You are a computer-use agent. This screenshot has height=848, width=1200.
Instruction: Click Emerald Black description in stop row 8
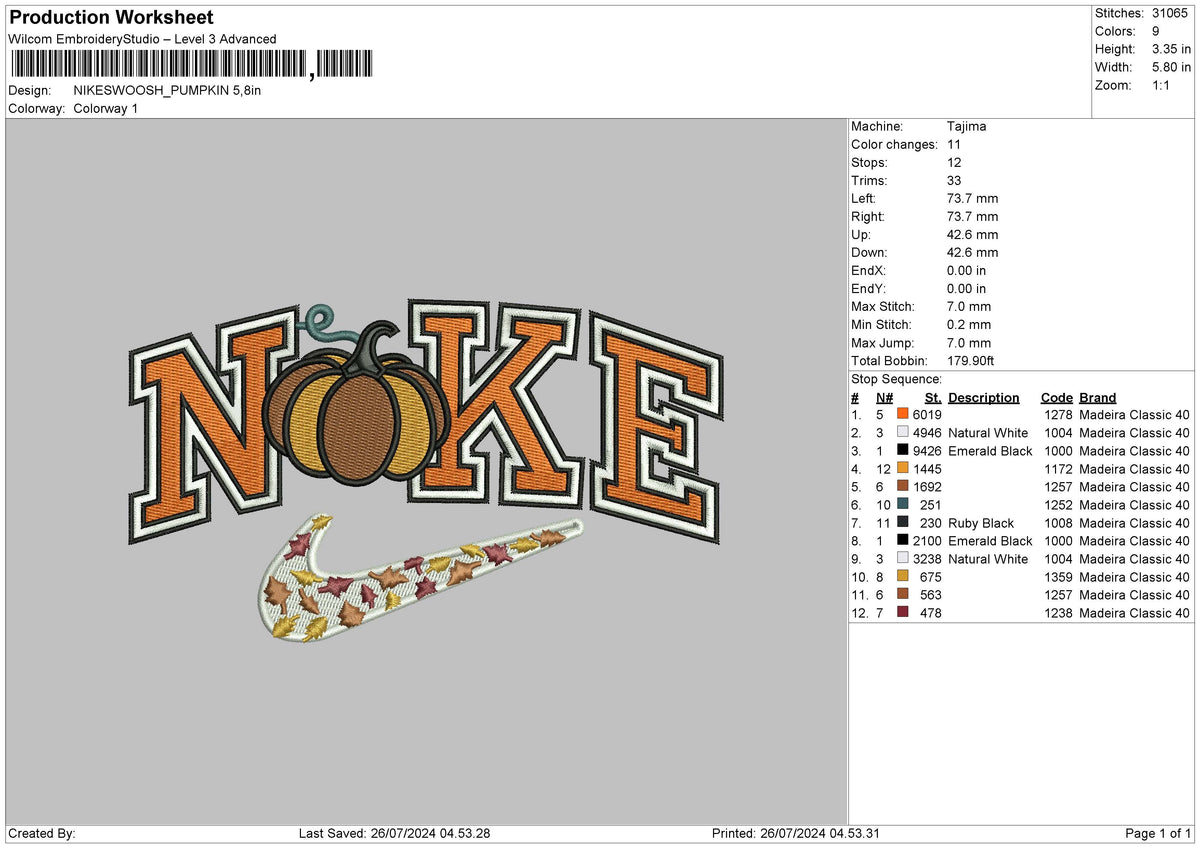point(990,541)
